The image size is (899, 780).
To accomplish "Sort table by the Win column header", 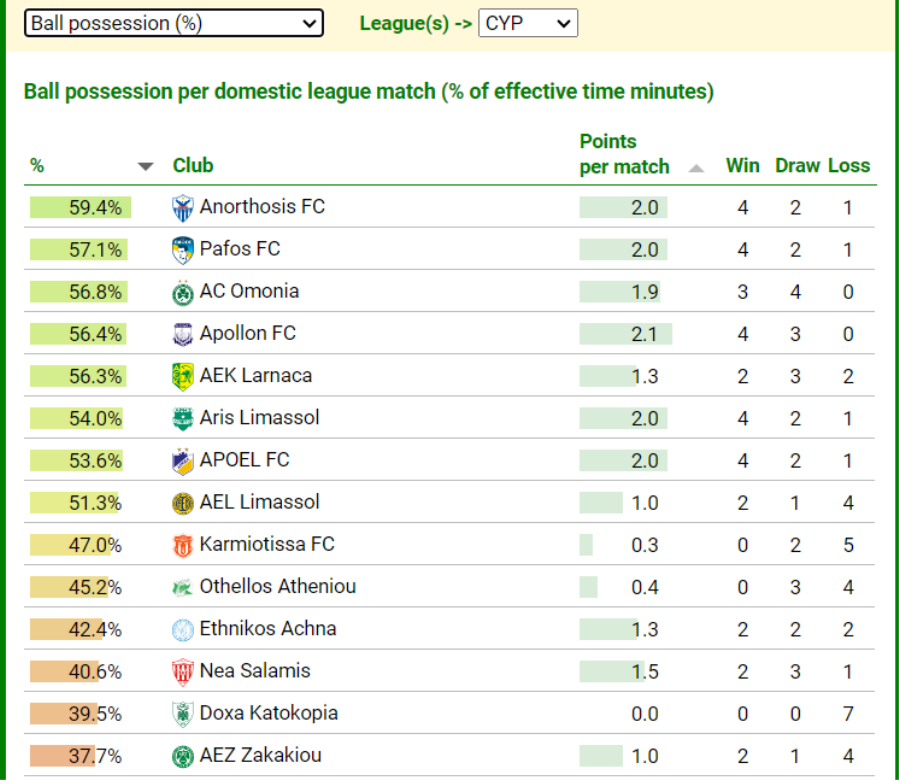I will [x=742, y=166].
